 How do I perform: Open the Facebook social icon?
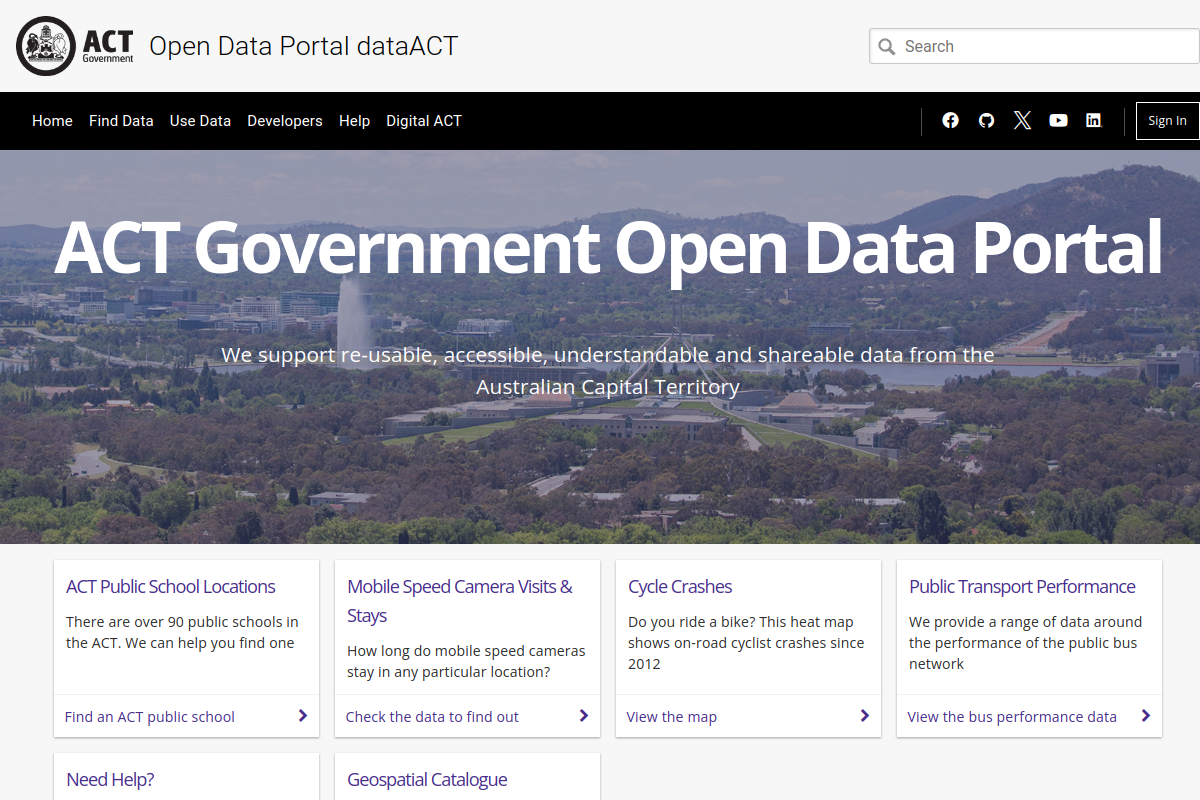coord(950,120)
